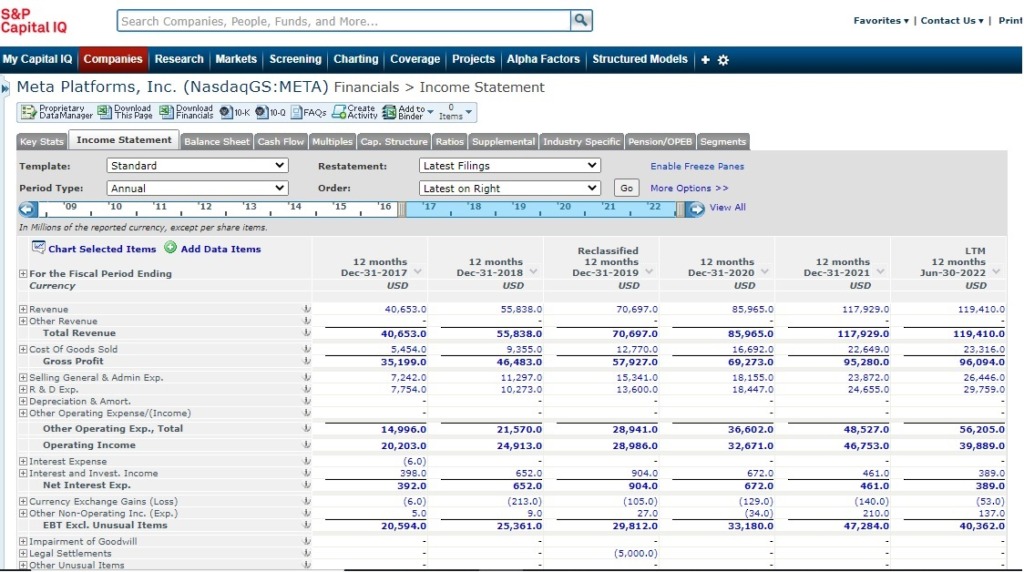The width and height of the screenshot is (1024, 572).
Task: Click the chart icon beside Revenue row
Action: [306, 310]
